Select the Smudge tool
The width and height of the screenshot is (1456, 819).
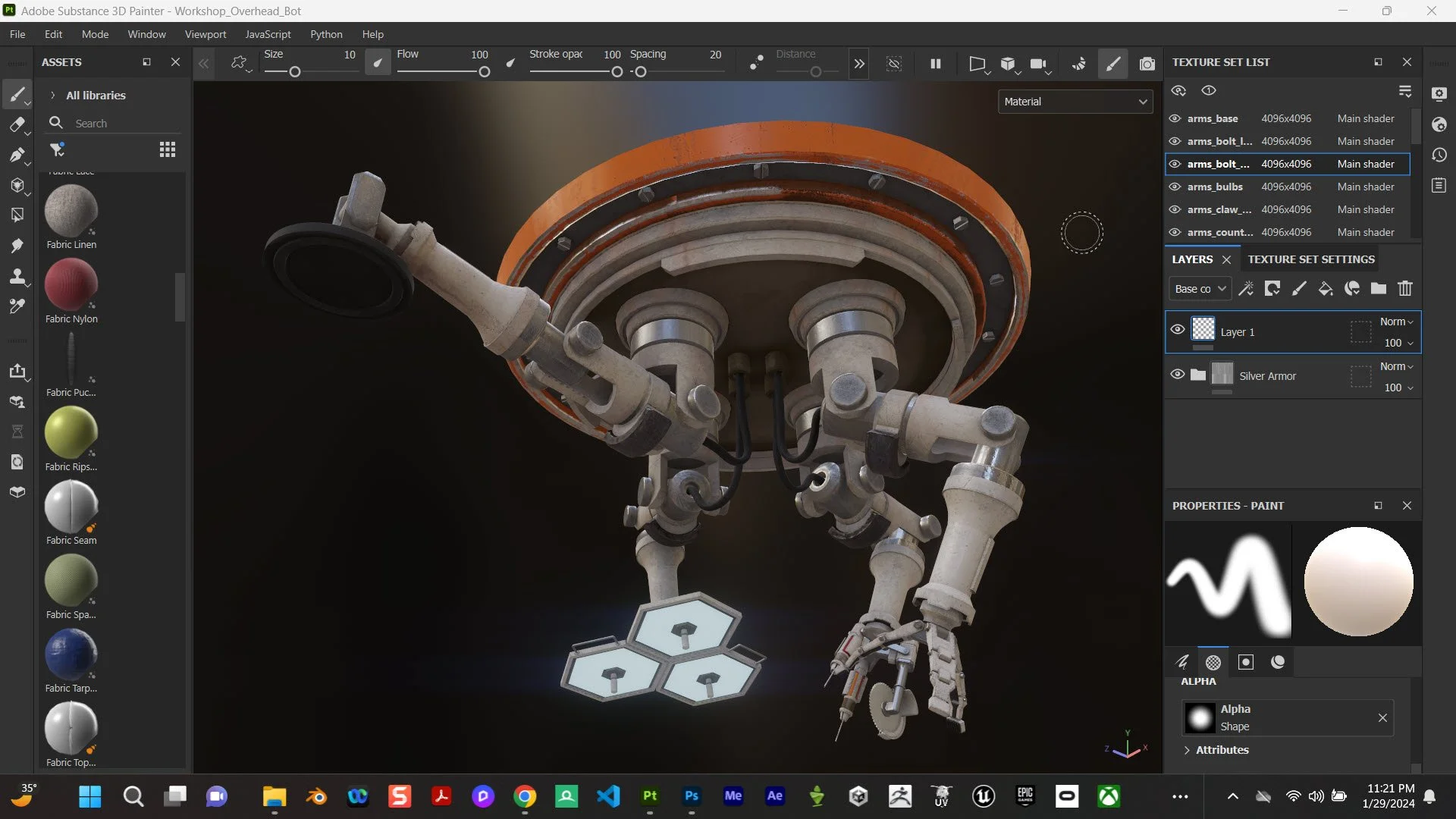coord(17,246)
